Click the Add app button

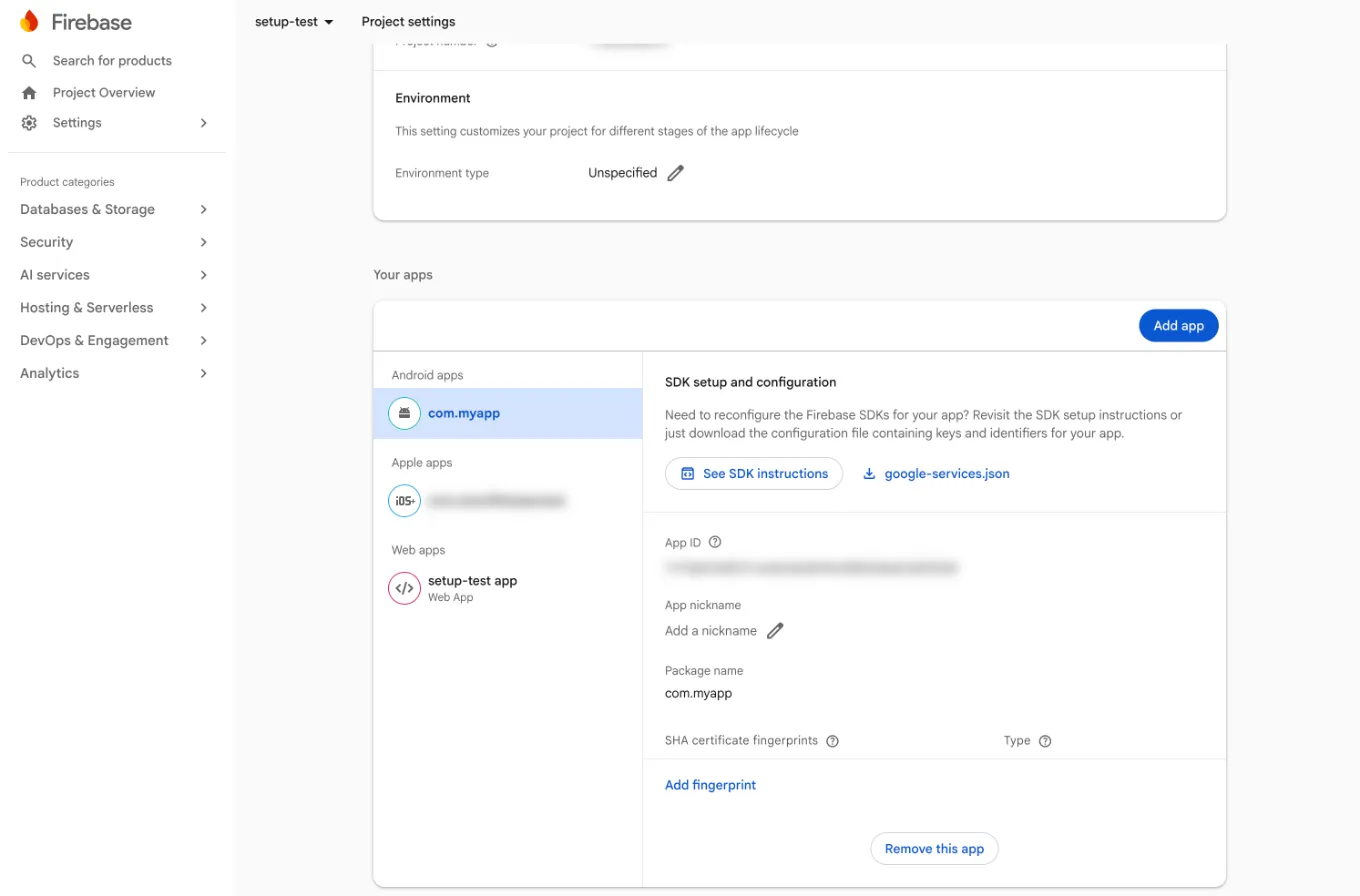[1179, 325]
